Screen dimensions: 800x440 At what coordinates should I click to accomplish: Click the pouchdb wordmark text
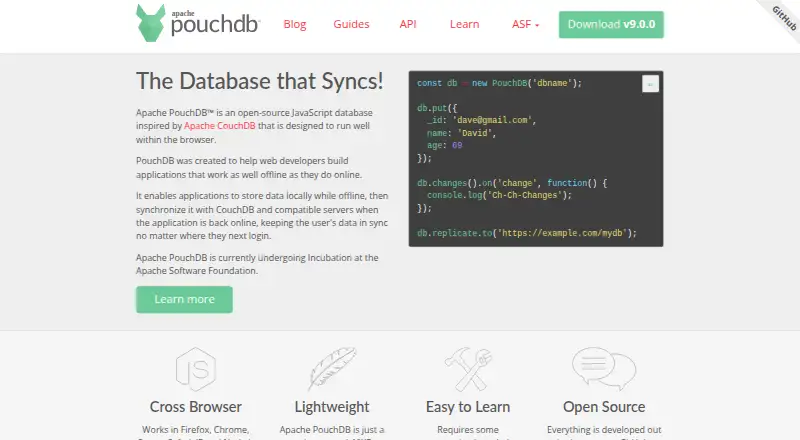tap(214, 24)
